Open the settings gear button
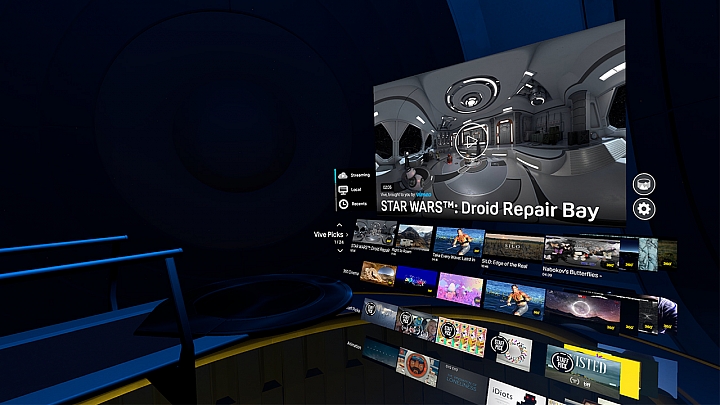720x405 pixels. click(644, 208)
